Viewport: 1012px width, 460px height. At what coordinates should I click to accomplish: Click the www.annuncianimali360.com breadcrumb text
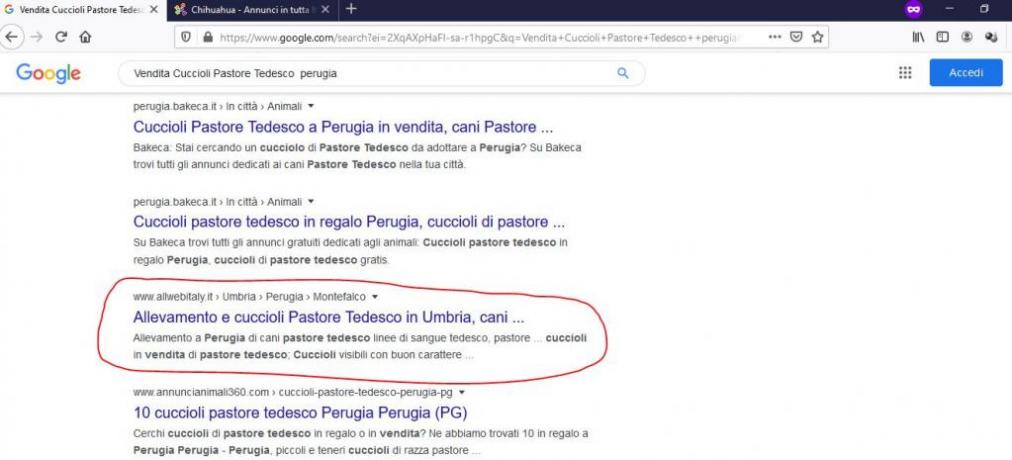coord(293,392)
